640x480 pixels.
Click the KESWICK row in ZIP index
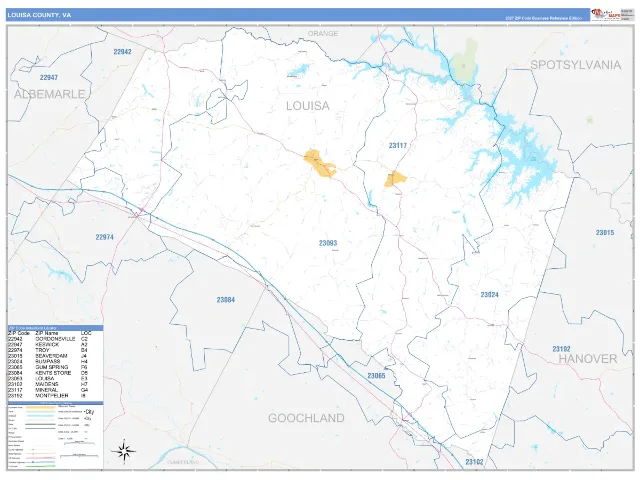pos(55,345)
